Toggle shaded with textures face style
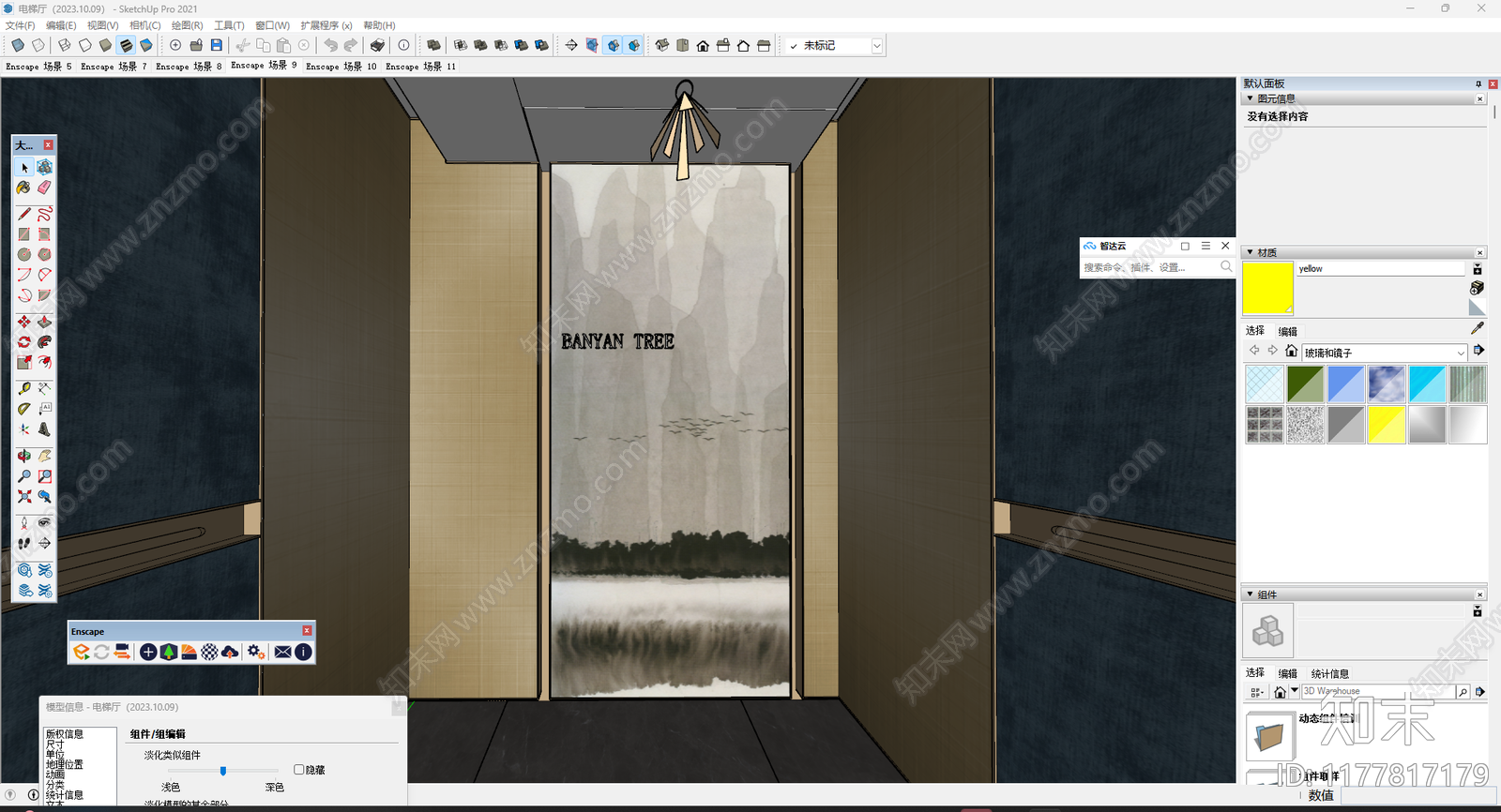 pyautogui.click(x=126, y=45)
